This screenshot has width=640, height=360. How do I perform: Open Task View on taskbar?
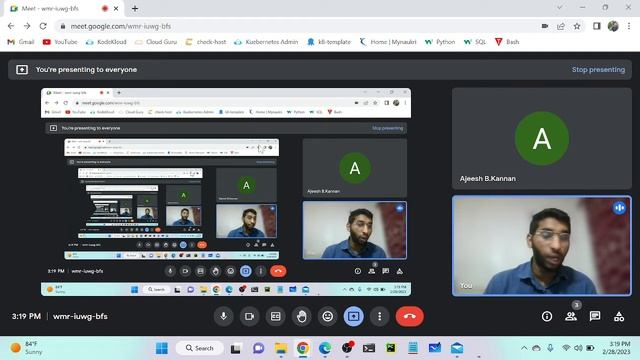pos(236,348)
